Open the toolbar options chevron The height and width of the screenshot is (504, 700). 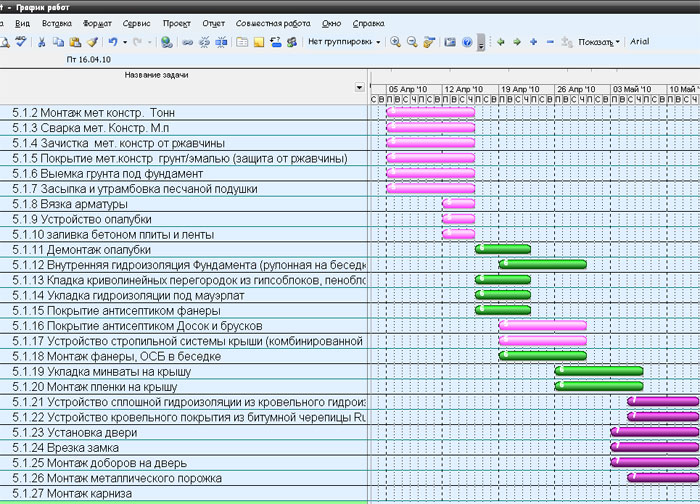pyautogui.click(x=481, y=43)
